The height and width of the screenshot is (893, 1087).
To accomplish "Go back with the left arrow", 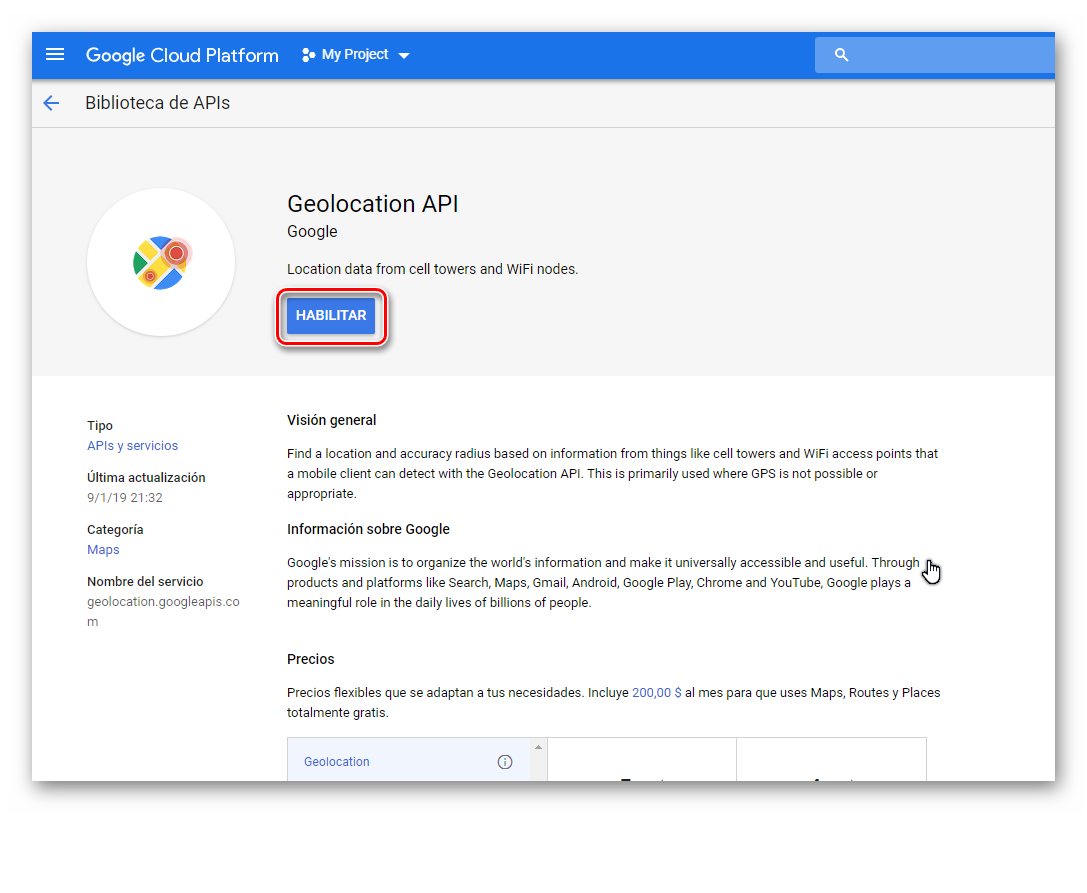I will (x=52, y=103).
